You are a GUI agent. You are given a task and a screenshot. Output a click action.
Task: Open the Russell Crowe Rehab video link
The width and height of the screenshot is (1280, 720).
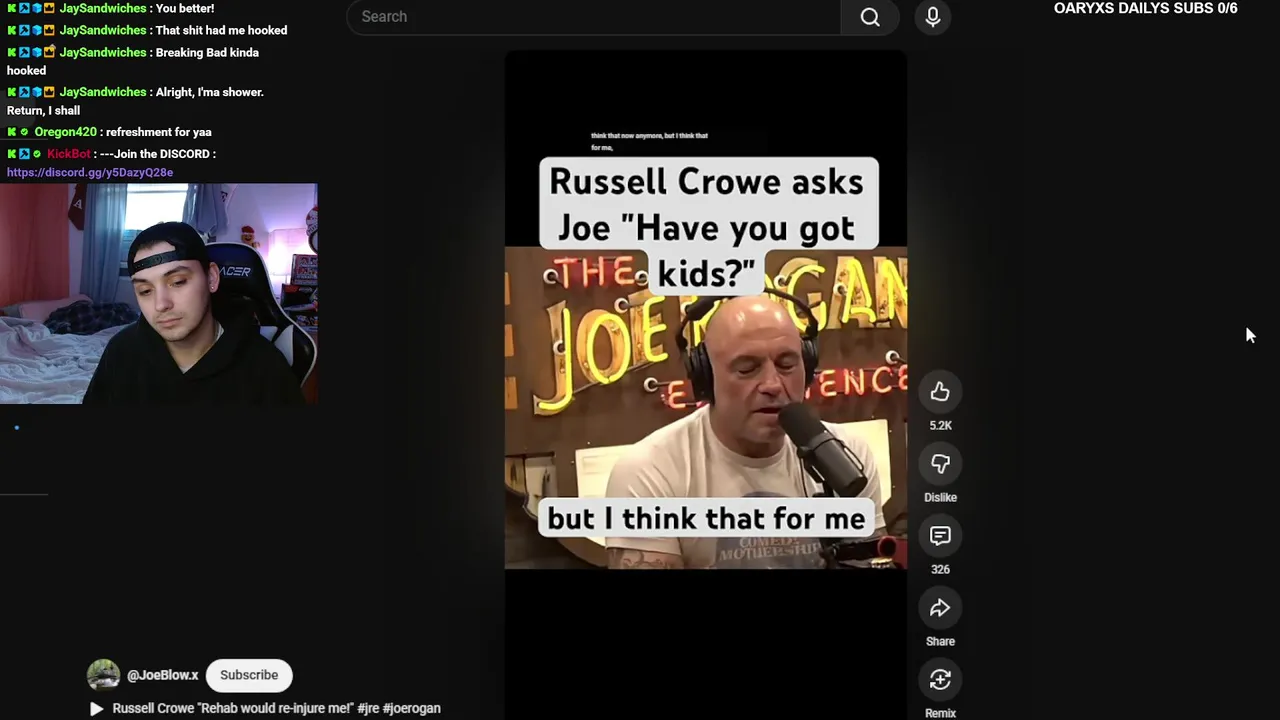[276, 708]
